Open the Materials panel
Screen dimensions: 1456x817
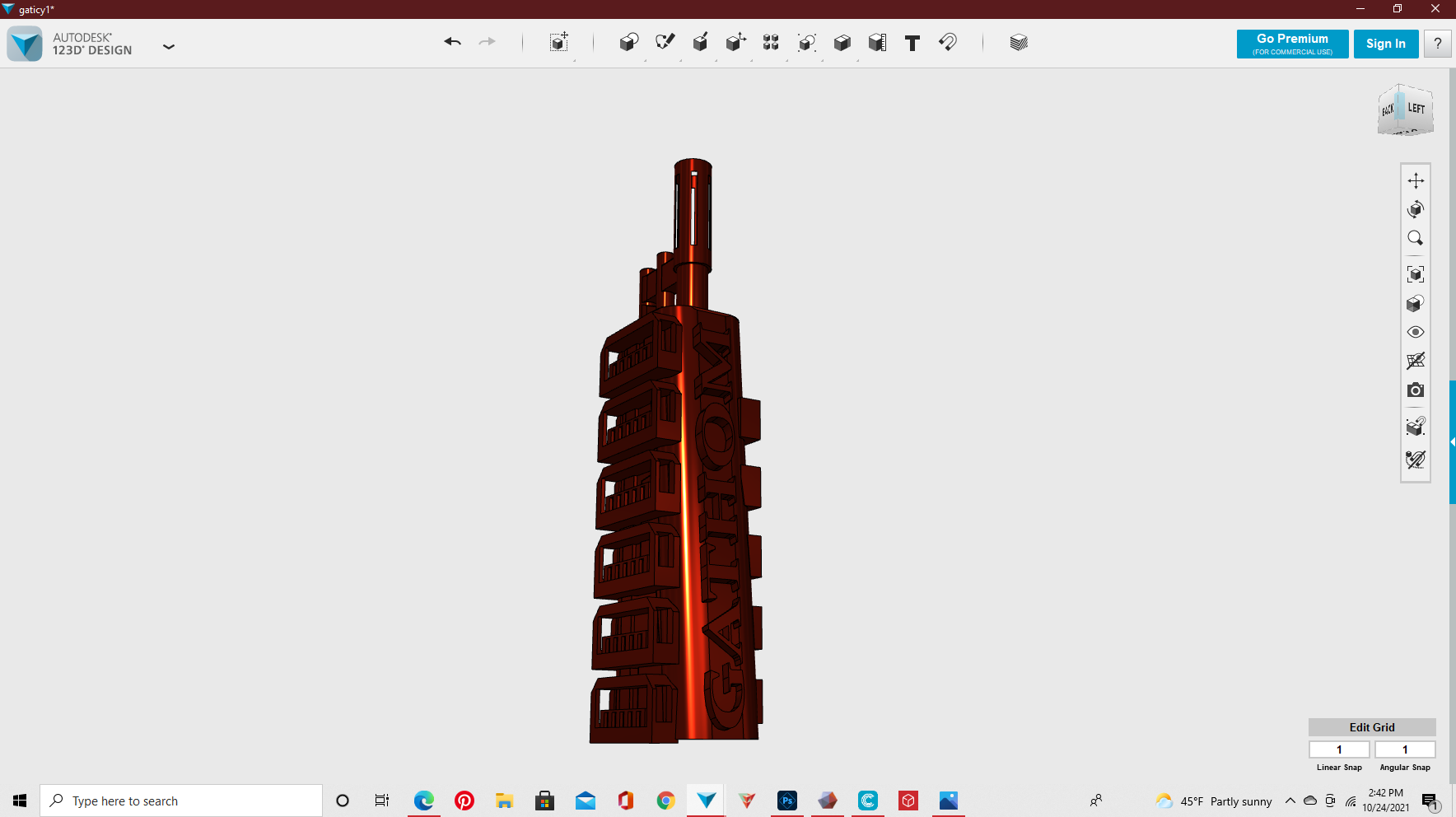tap(1019, 43)
